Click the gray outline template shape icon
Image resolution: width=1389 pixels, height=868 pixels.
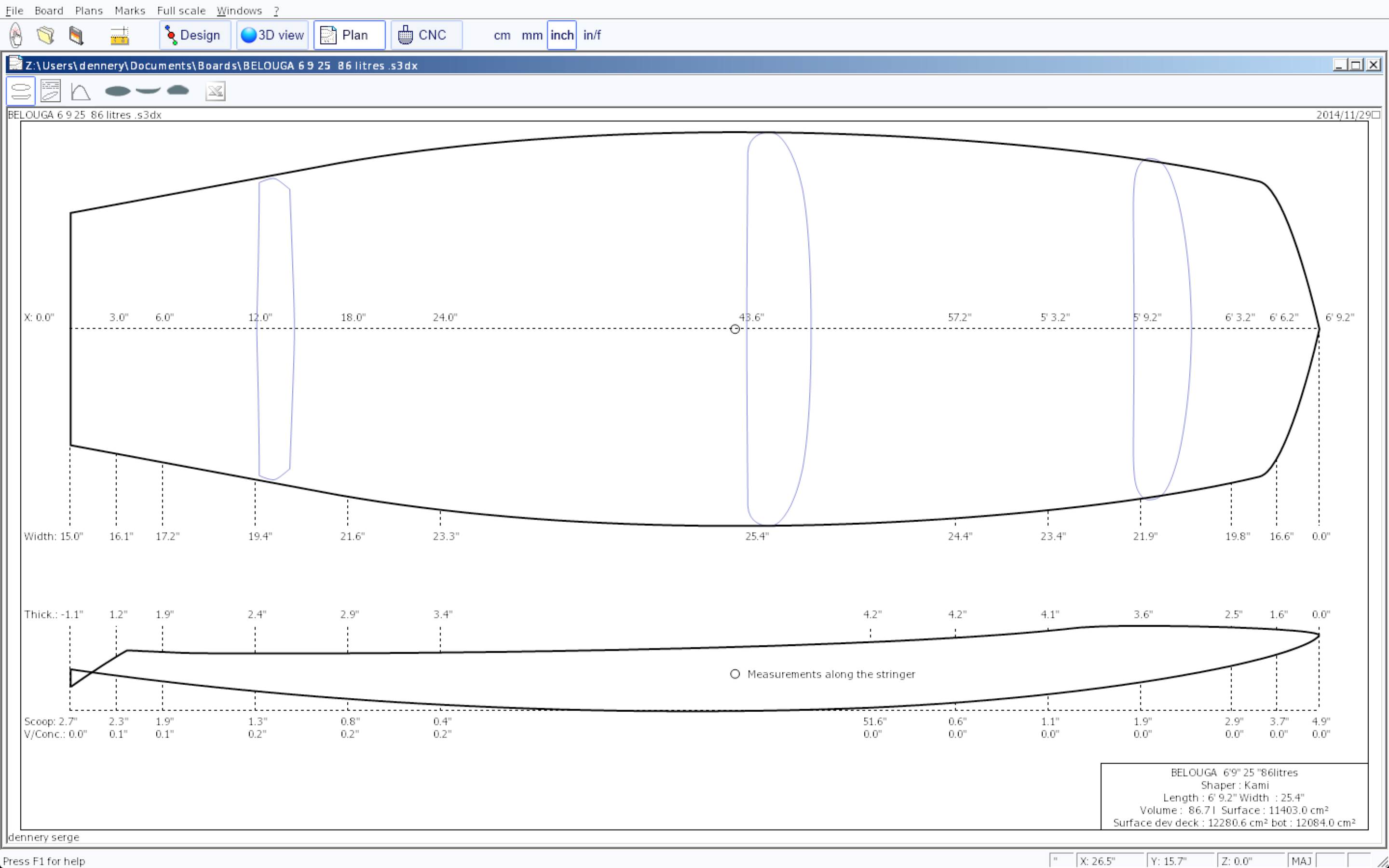(x=118, y=91)
